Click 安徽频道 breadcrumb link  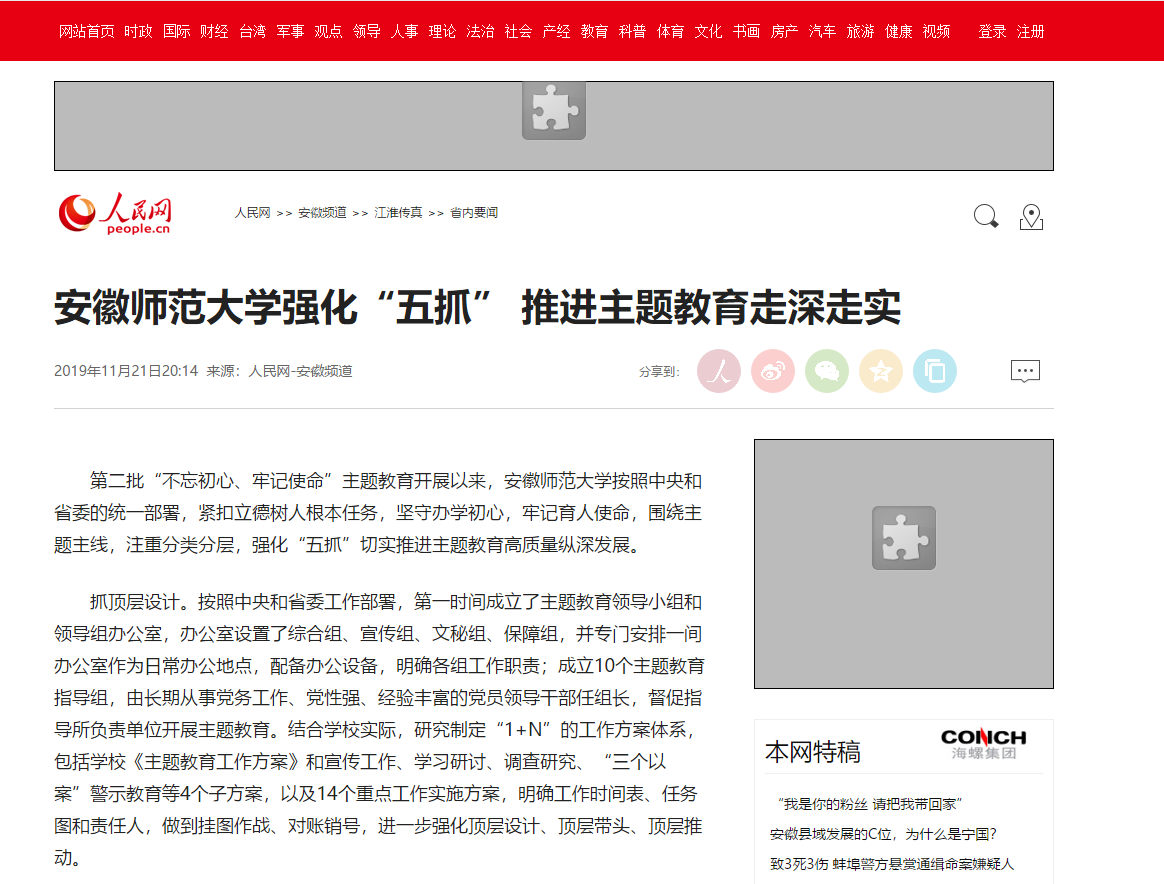[x=322, y=213]
